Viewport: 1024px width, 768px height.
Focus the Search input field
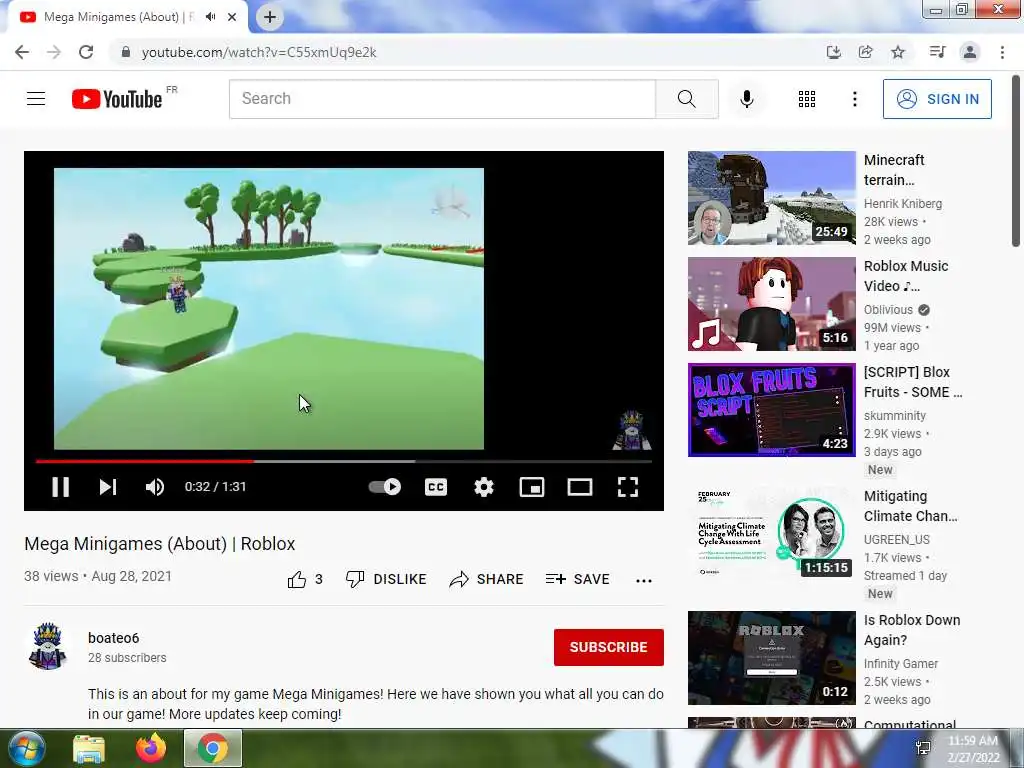pos(442,99)
